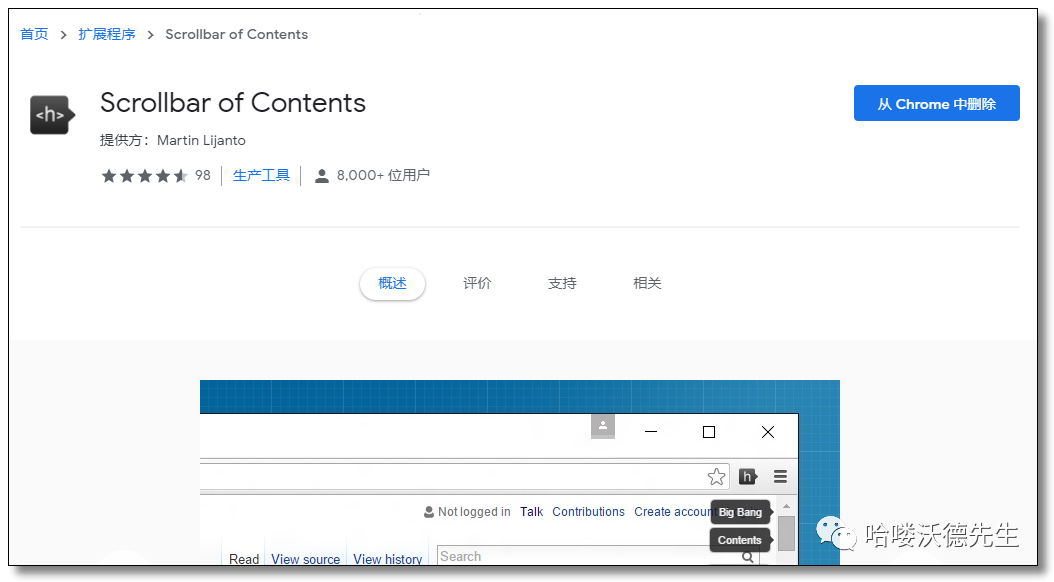The height and width of the screenshot is (582, 1054).
Task: Click the preview screenshot image
Action: (x=520, y=472)
